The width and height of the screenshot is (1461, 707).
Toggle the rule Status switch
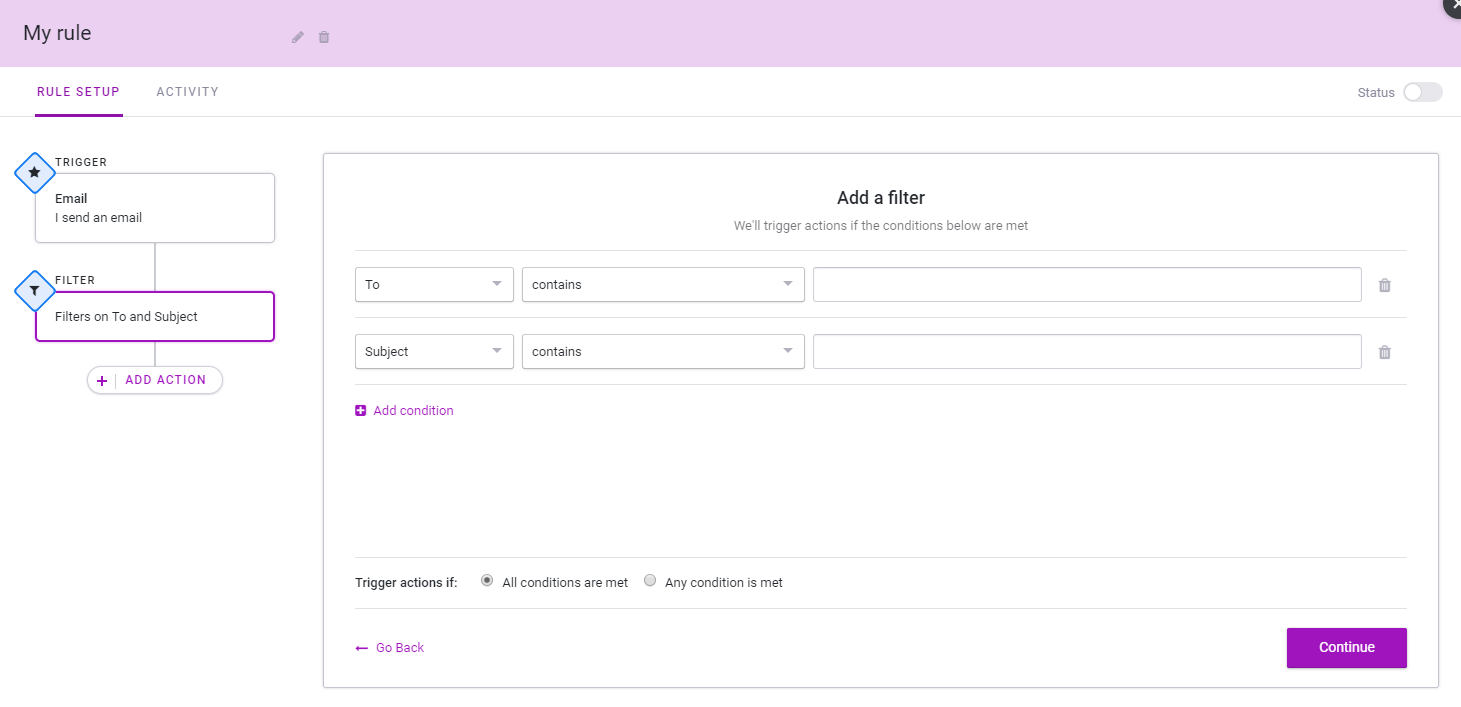point(1422,92)
